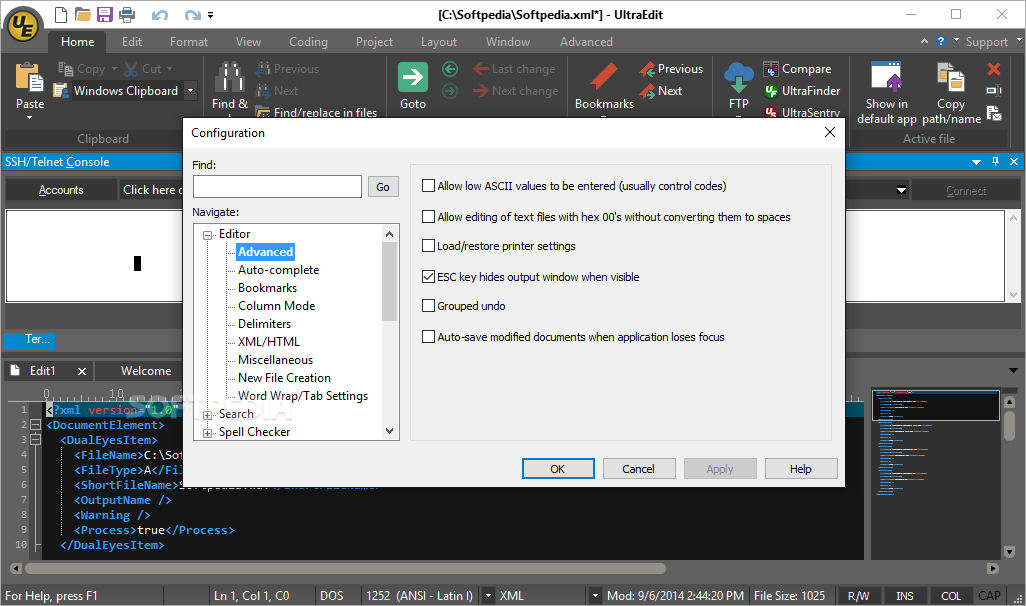Click the UltraEdit application logo button

(x=24, y=26)
